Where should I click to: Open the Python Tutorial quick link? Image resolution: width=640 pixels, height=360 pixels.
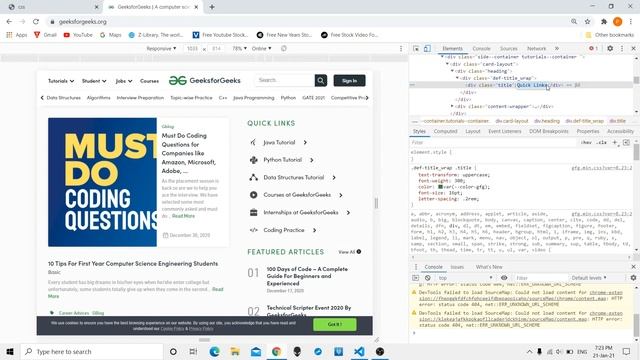click(282, 160)
